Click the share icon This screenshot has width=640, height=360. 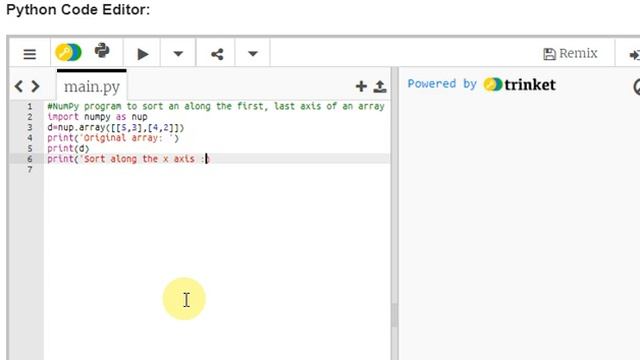tap(217, 54)
